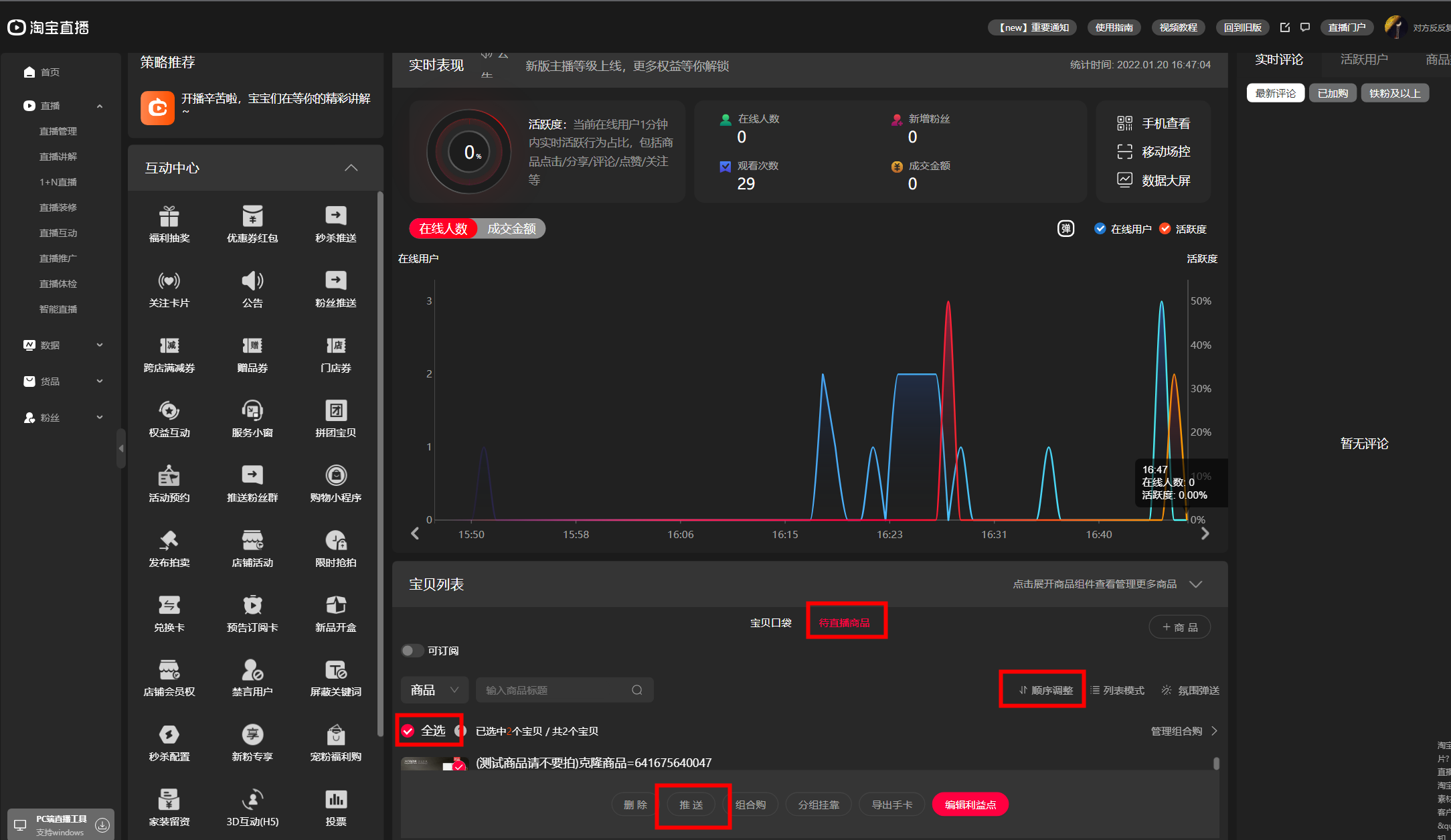
Task: Switch chart to the 成交金额 tab
Action: [x=511, y=229]
